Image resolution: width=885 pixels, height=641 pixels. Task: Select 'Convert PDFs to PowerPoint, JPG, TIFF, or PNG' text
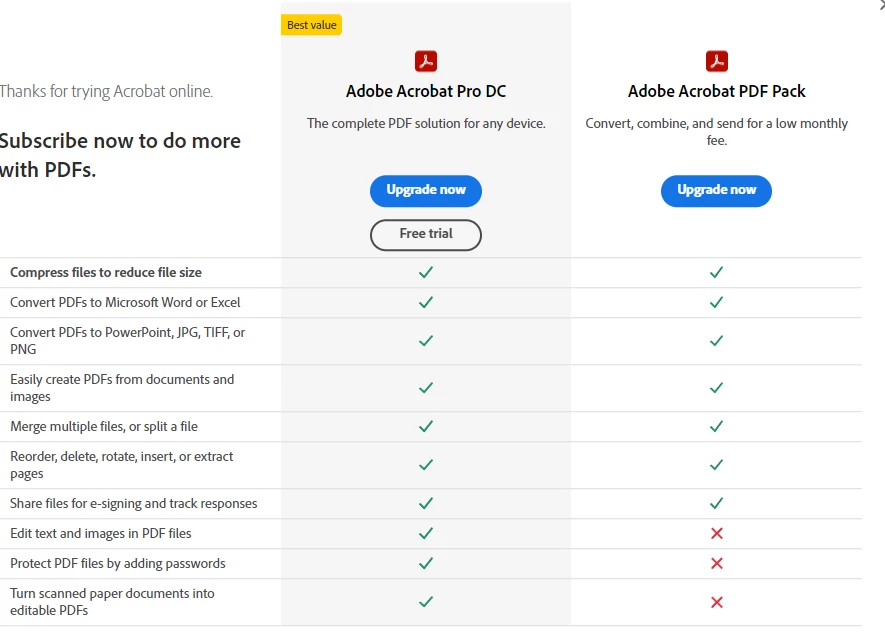tap(128, 341)
